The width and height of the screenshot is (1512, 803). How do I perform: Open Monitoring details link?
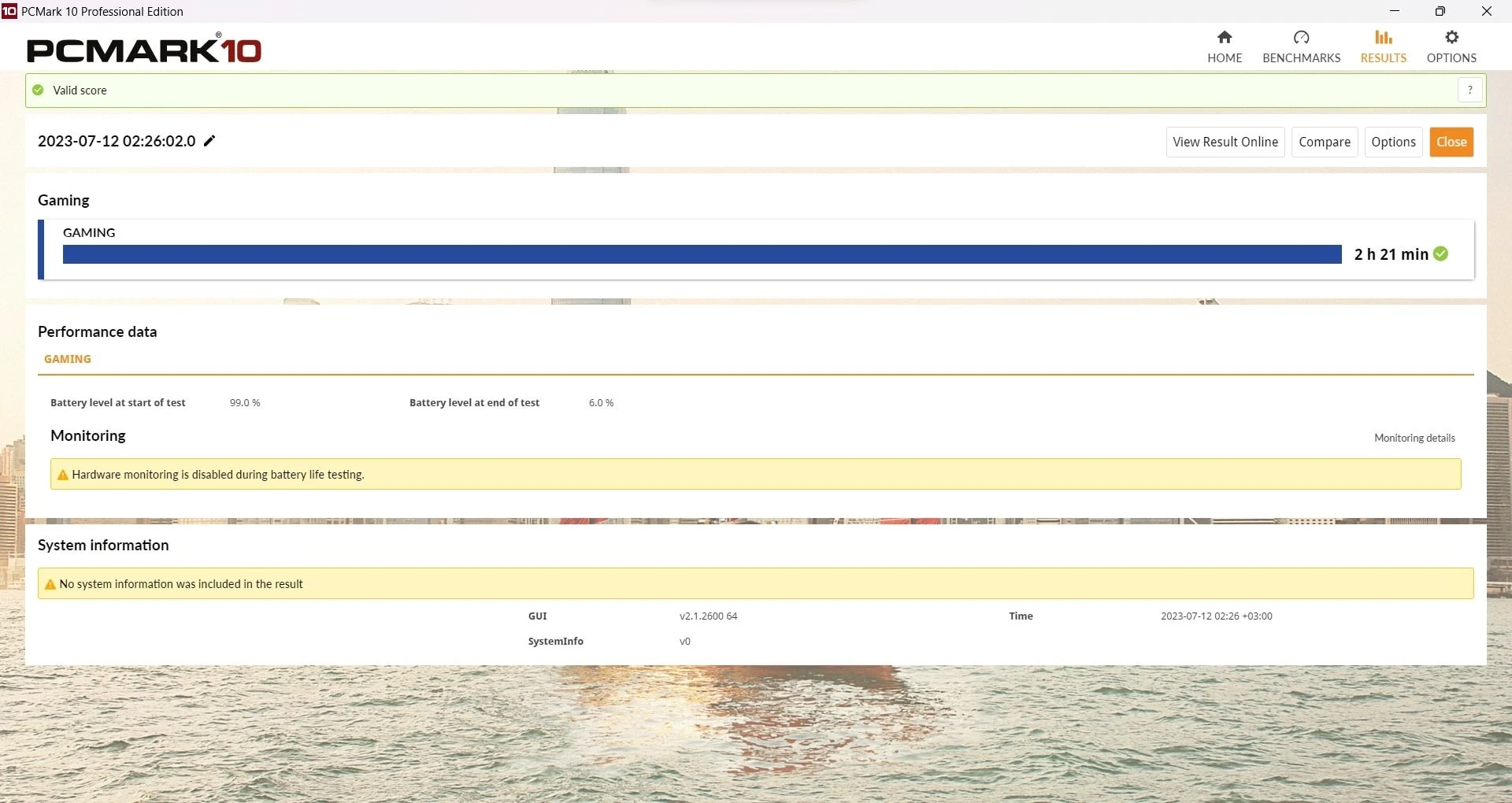pos(1414,438)
